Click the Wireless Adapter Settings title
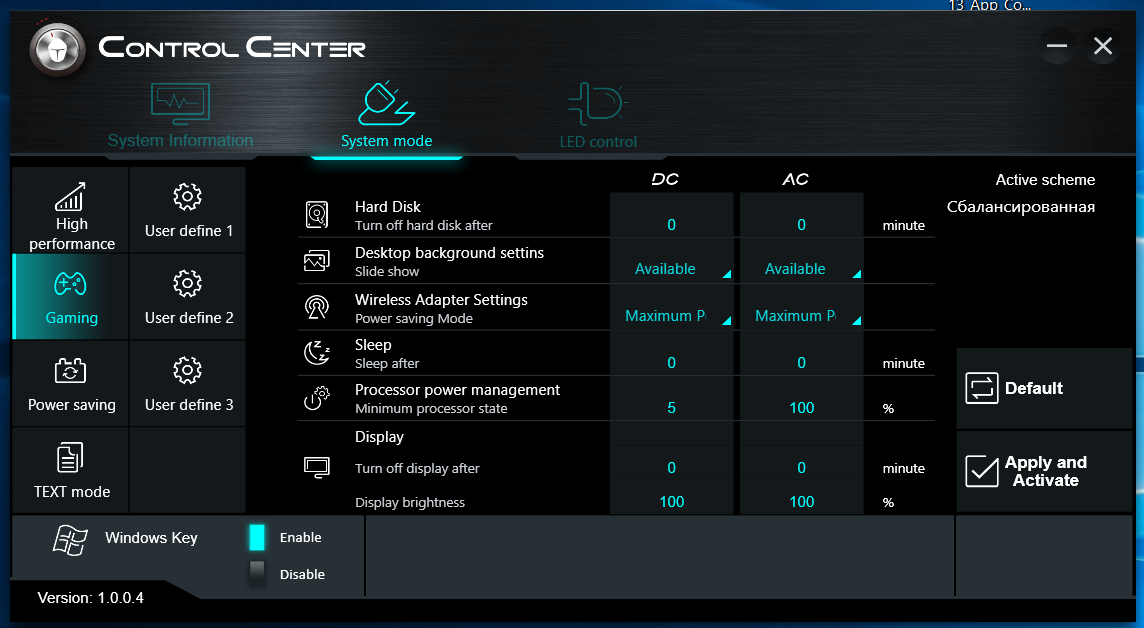The image size is (1144, 628). tap(441, 300)
